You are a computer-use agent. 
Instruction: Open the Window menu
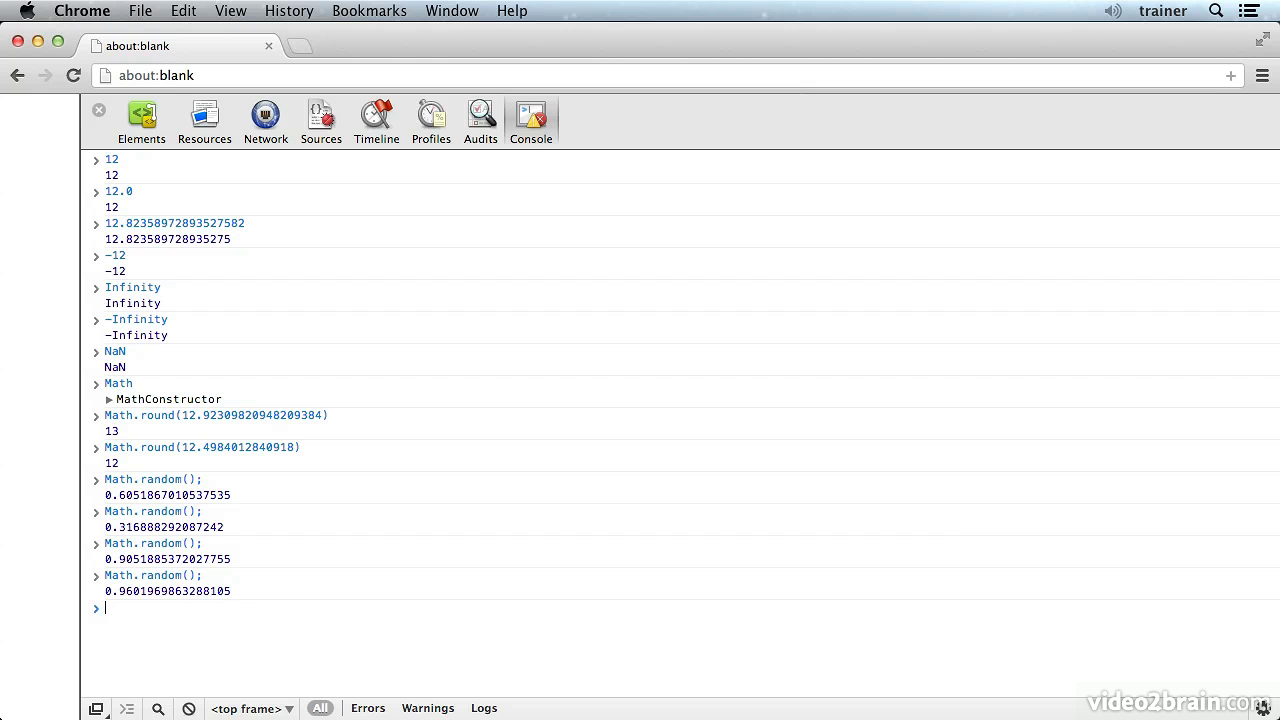click(452, 11)
